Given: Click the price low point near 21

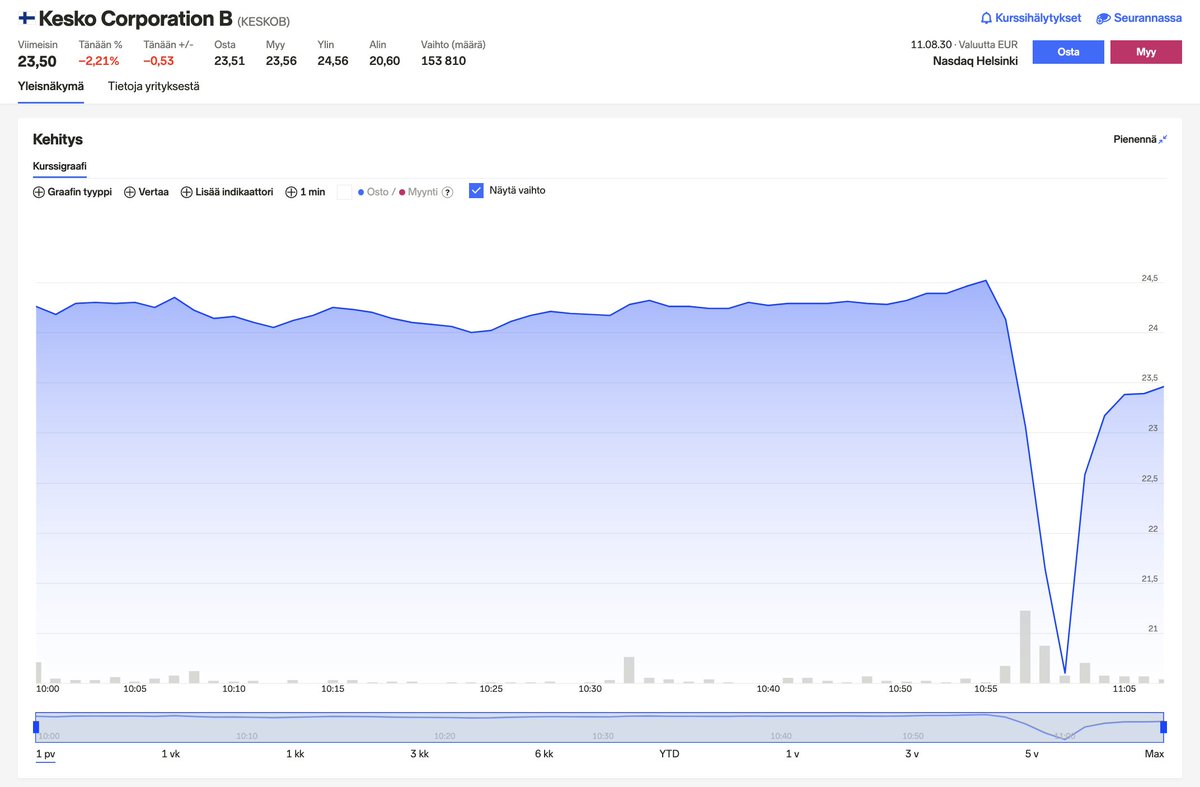Looking at the screenshot, I should tap(1064, 672).
